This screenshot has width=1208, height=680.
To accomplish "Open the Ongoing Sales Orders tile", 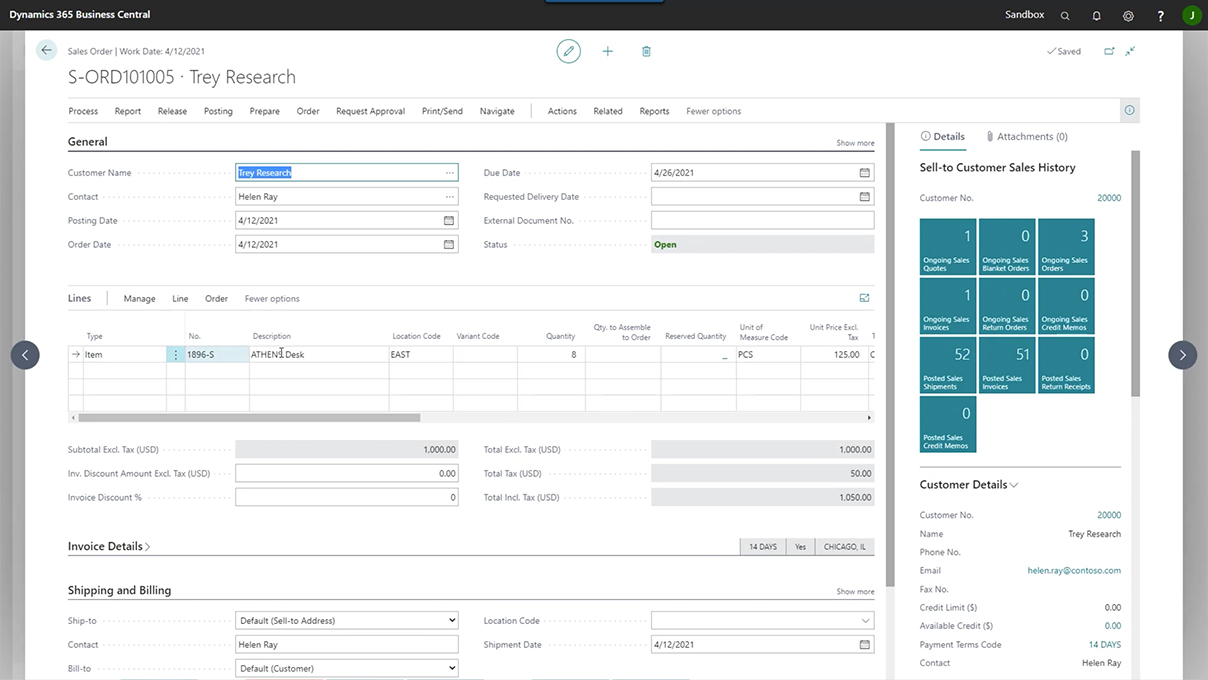I will (1066, 247).
